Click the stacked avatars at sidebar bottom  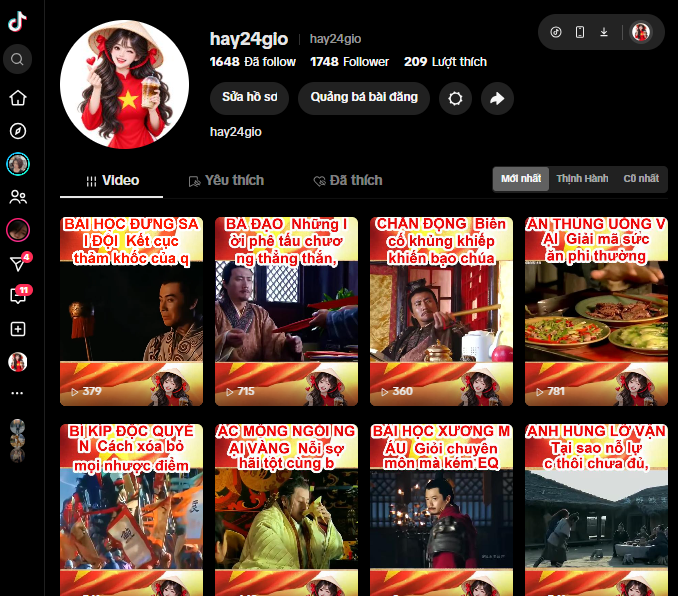point(17,441)
